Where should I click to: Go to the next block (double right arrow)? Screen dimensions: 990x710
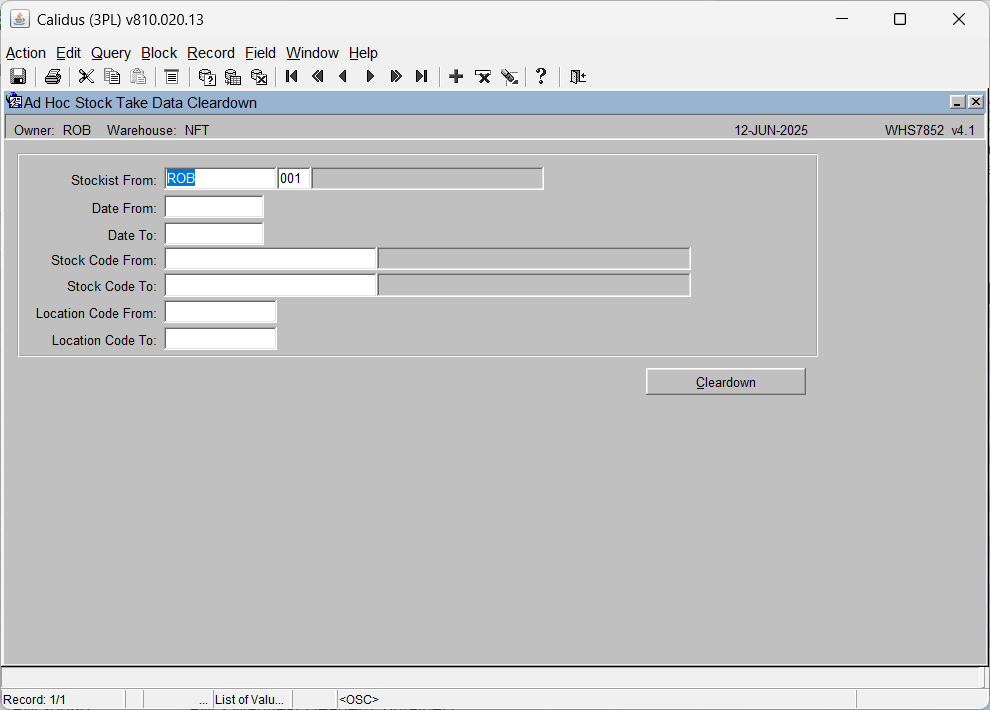396,76
